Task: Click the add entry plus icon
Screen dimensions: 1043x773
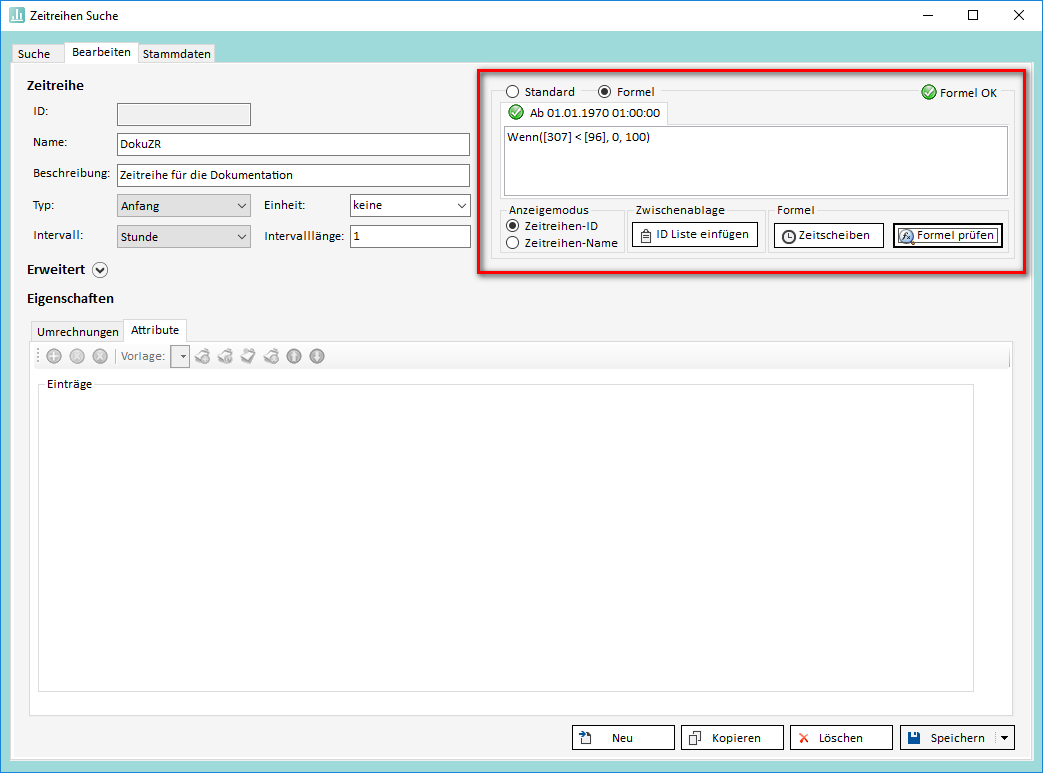Action: (x=54, y=356)
